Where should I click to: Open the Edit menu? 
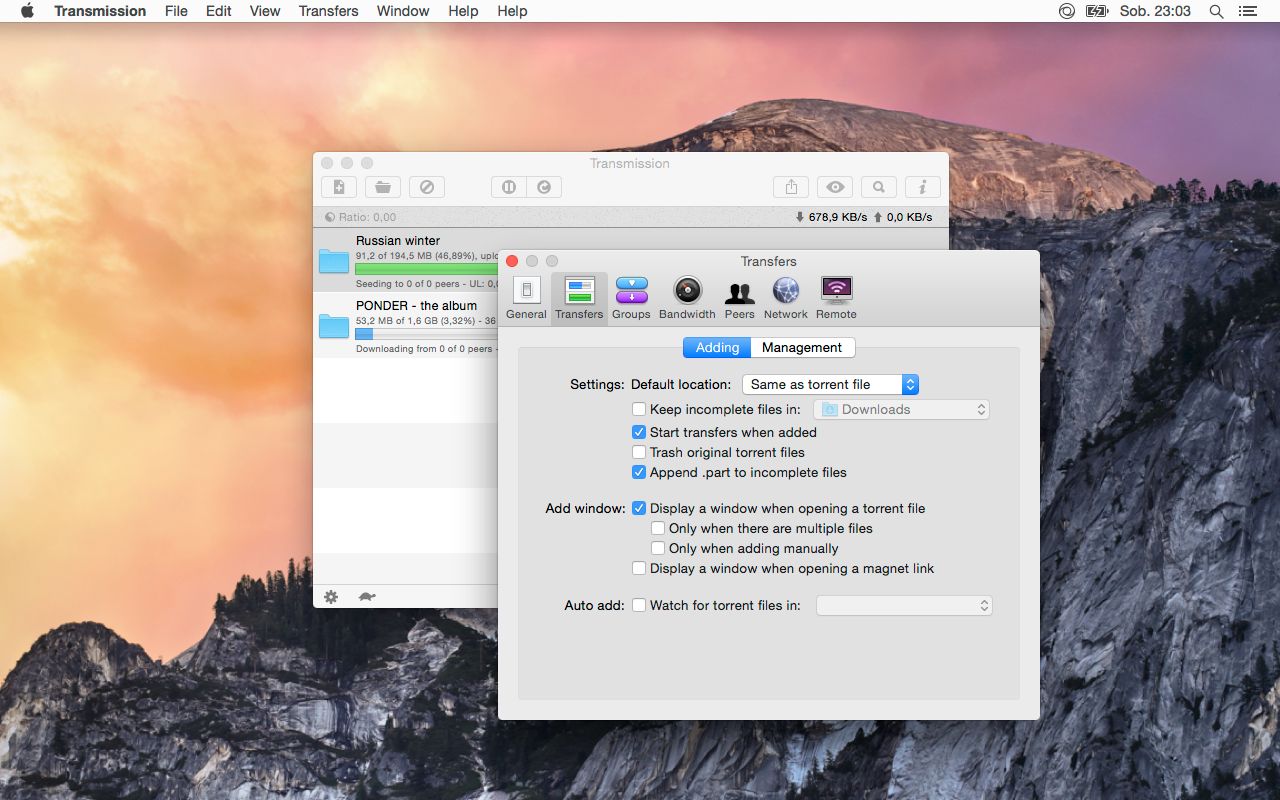pos(218,11)
